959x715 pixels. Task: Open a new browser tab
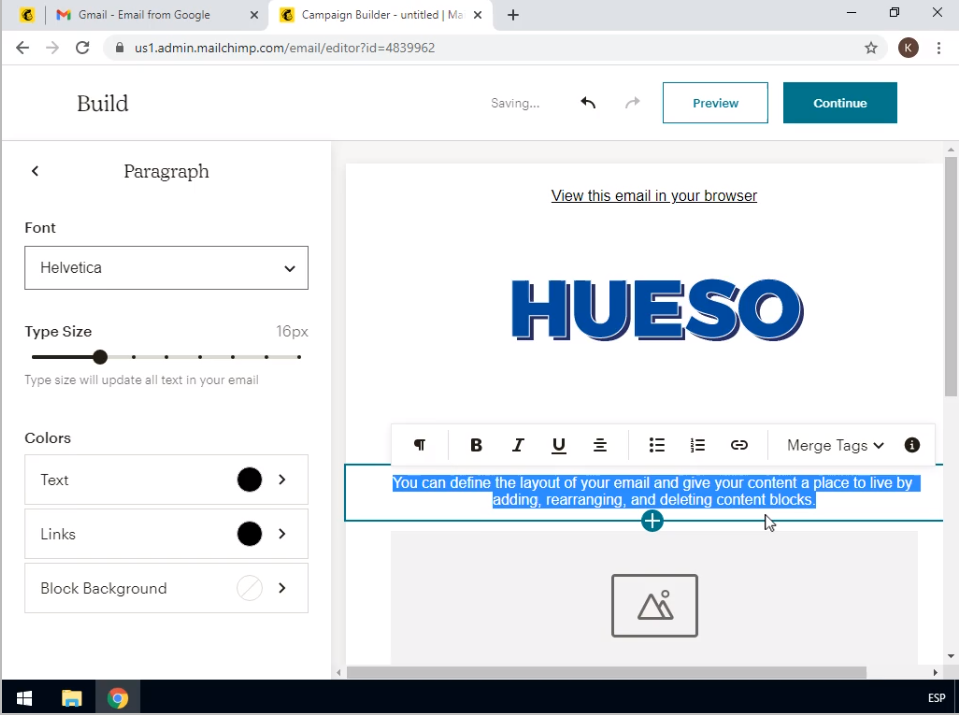(x=513, y=15)
